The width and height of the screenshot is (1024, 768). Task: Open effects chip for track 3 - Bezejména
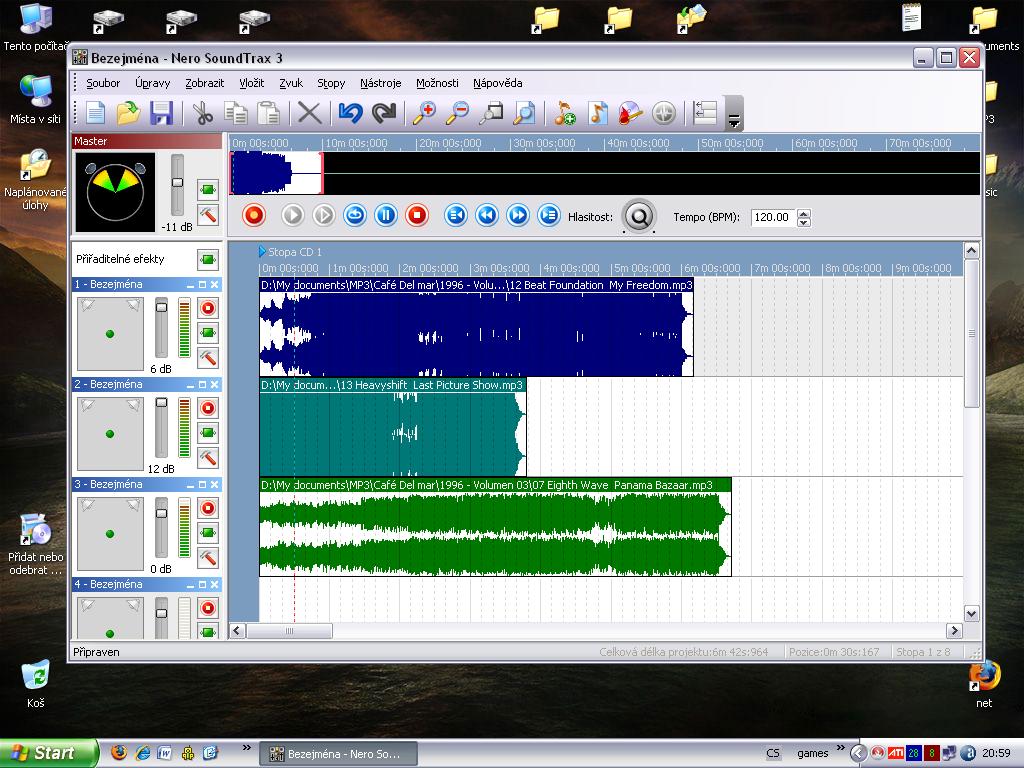208,533
